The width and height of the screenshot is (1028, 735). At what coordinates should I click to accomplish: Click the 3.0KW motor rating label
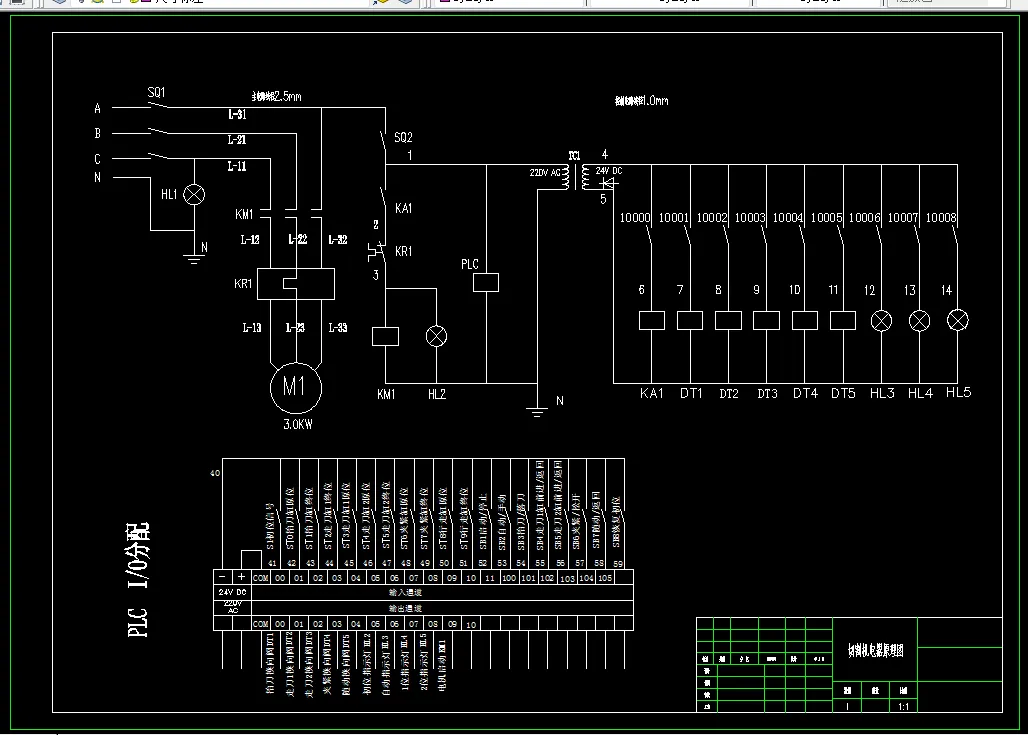298,425
